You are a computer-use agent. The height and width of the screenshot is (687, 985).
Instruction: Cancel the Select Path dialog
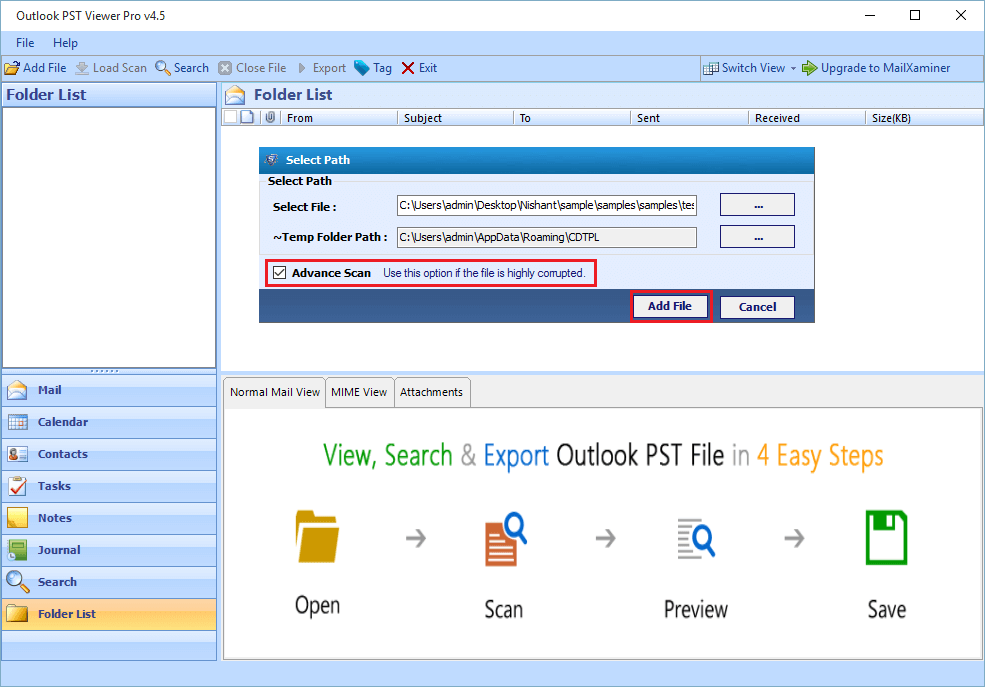757,307
